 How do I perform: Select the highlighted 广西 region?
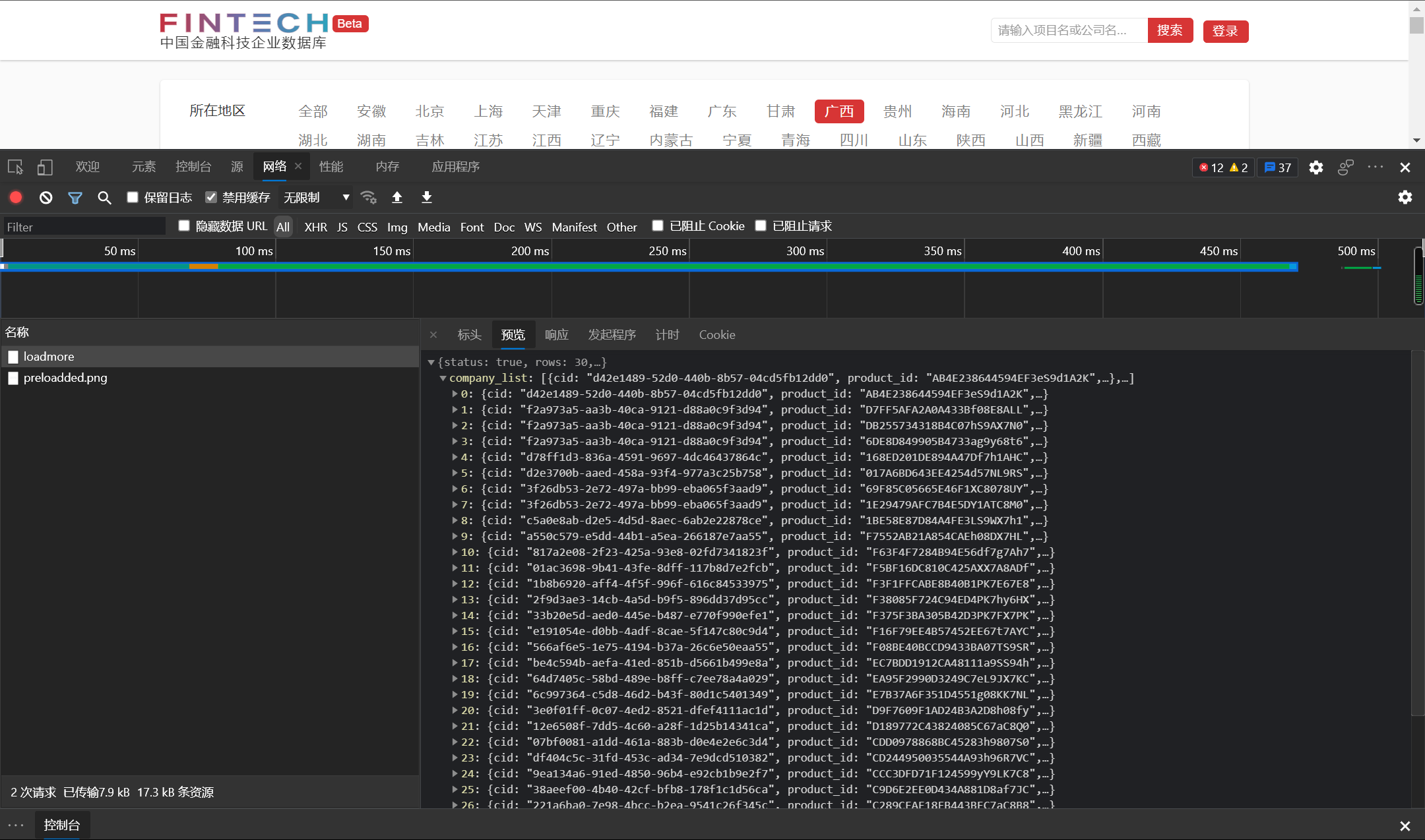pyautogui.click(x=839, y=111)
